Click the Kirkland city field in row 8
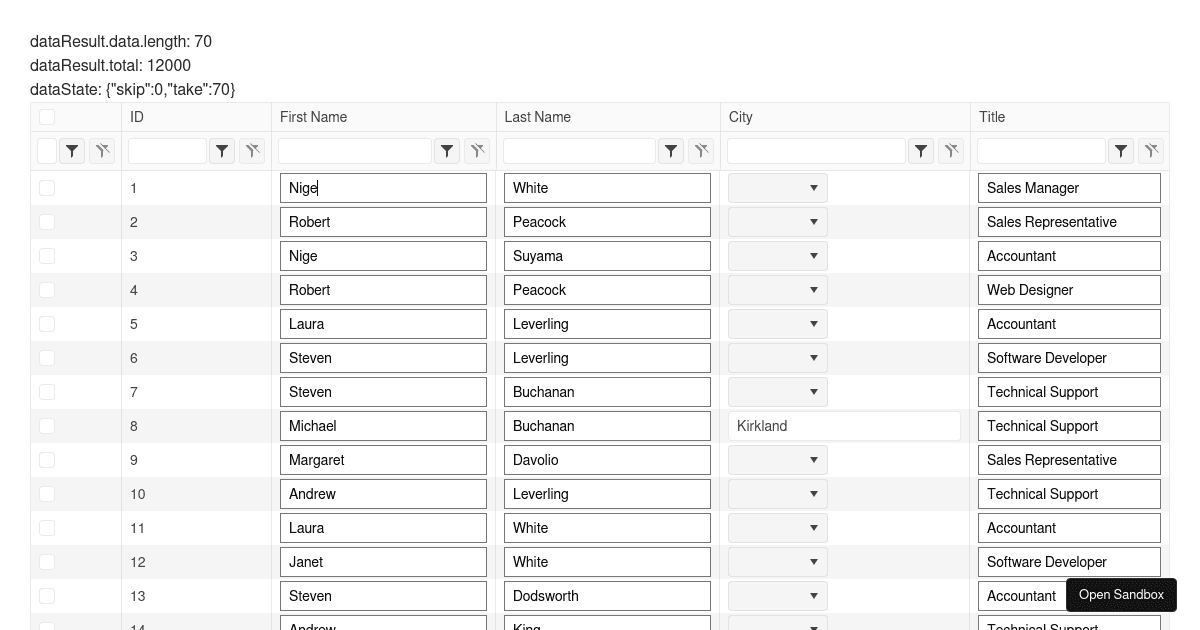The height and width of the screenshot is (630, 1200). [844, 426]
